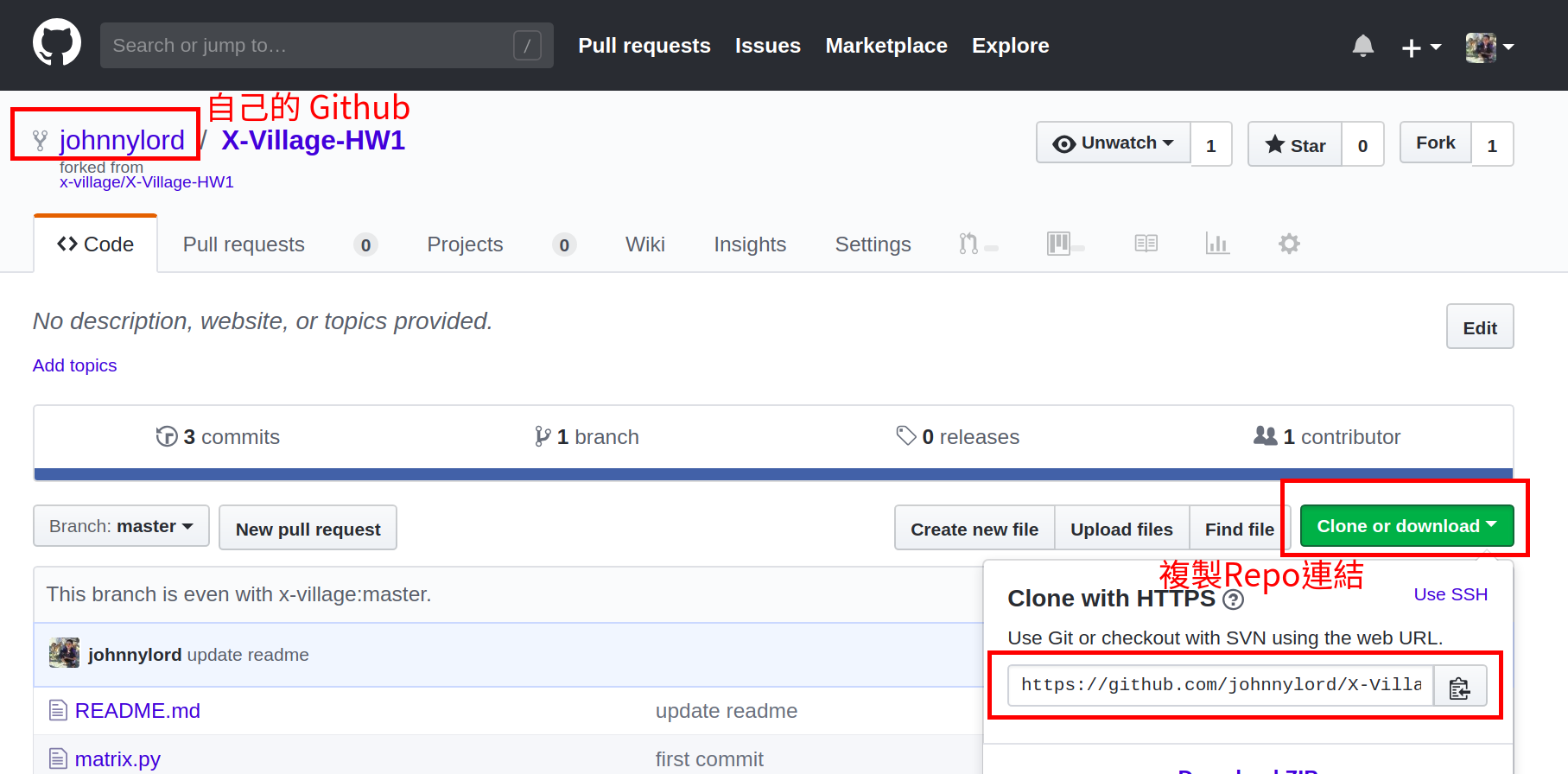
Task: Click the GitHub Octocat logo
Action: click(57, 43)
